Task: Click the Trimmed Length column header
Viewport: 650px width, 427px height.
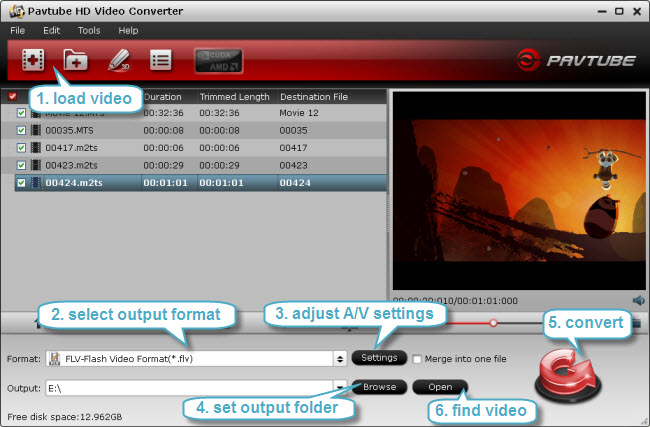Action: pos(235,97)
